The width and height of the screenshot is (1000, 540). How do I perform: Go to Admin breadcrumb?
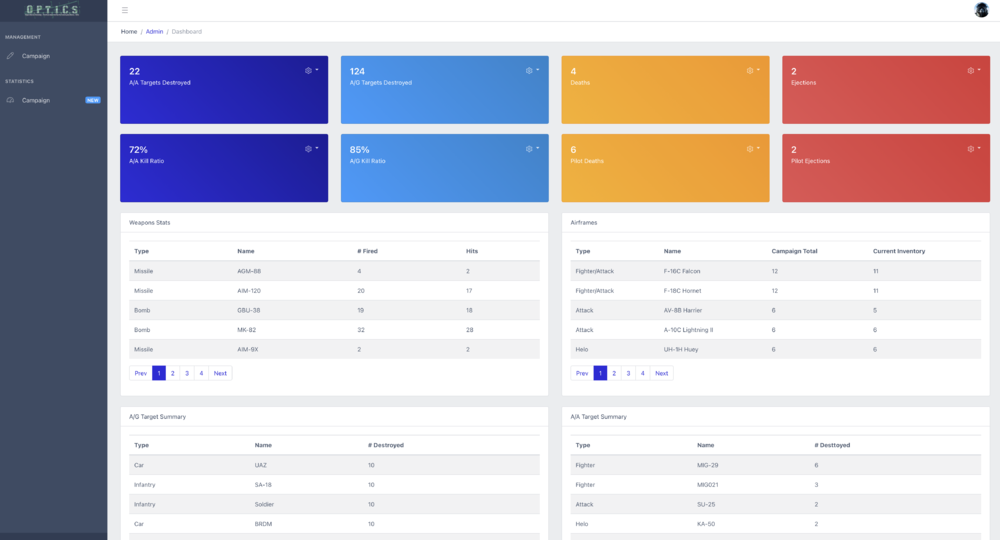(154, 31)
